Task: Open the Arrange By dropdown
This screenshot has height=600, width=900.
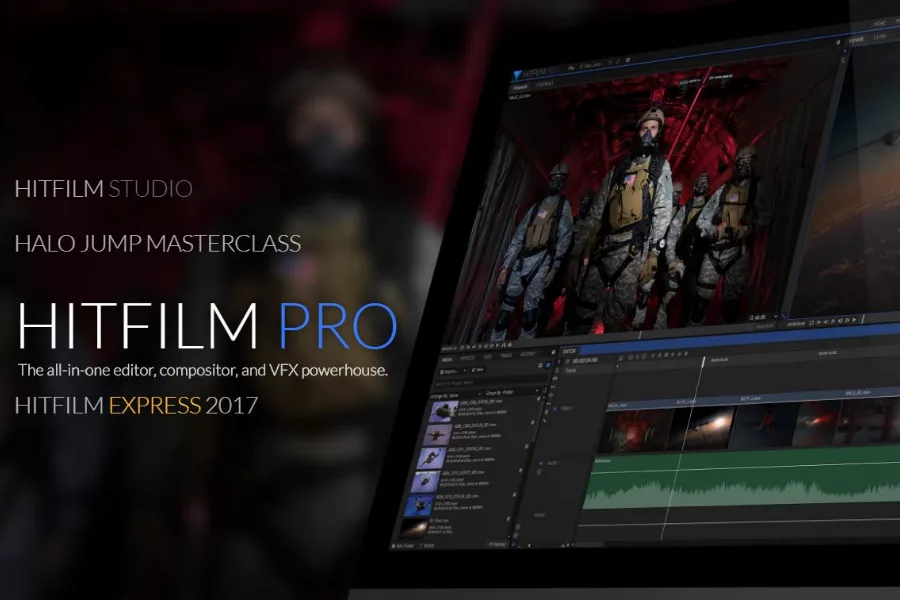Action: tap(454, 396)
